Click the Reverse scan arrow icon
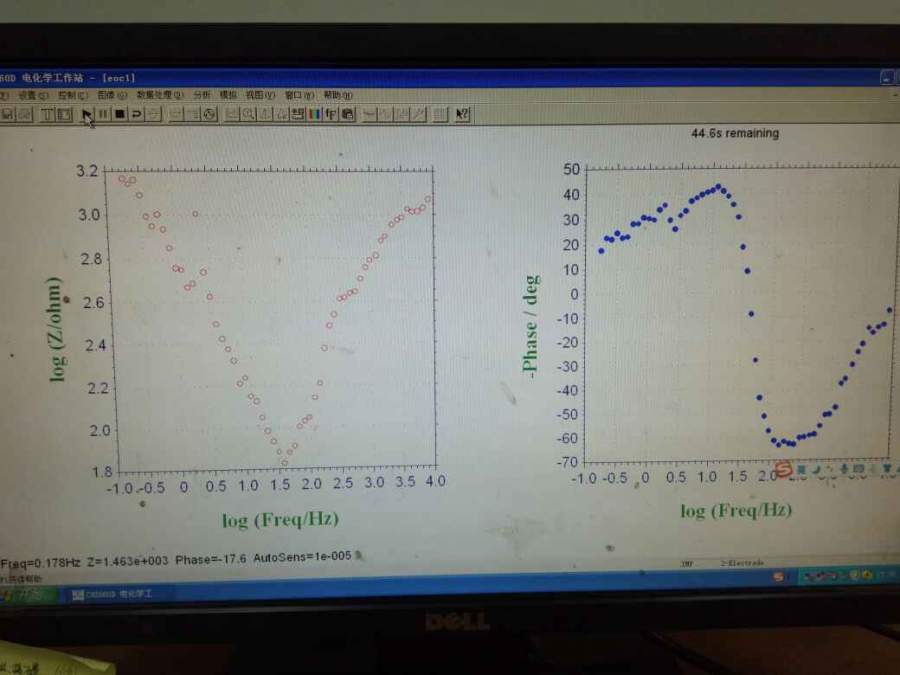 tap(137, 114)
